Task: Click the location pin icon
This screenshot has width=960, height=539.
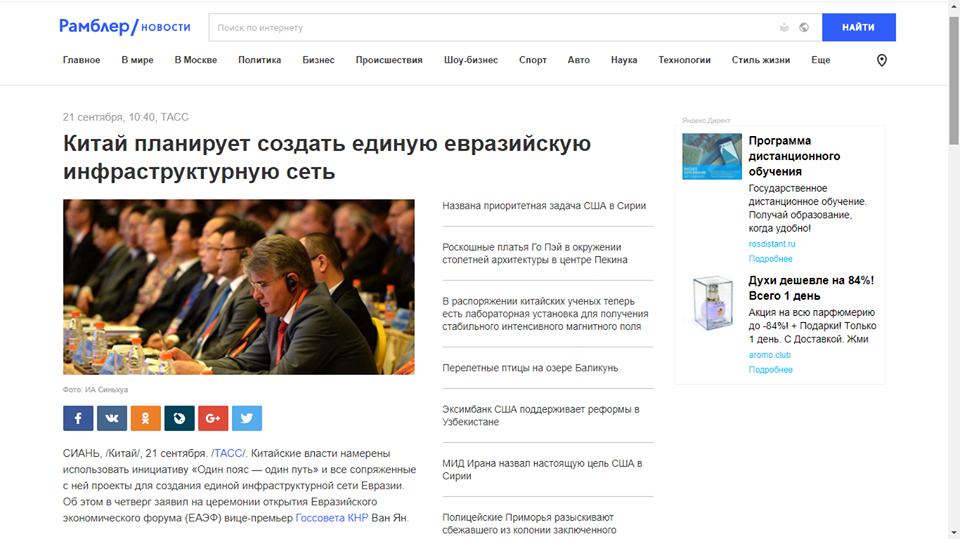Action: click(x=881, y=60)
